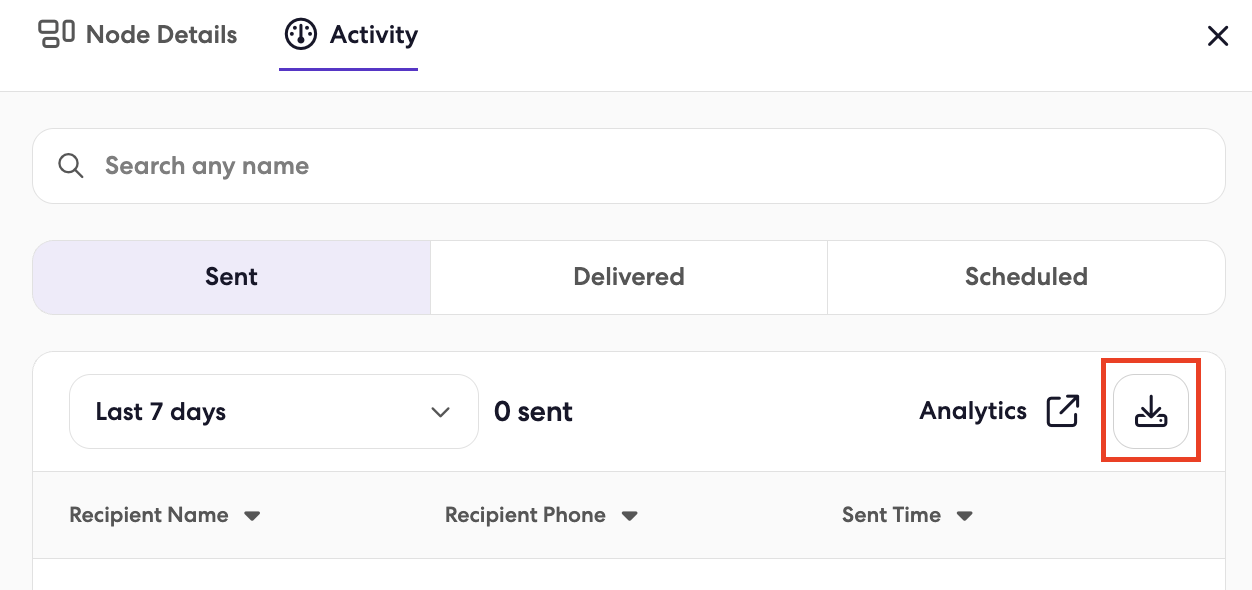Sort using Sent Time arrow
Image resolution: width=1252 pixels, height=590 pixels.
(x=965, y=516)
